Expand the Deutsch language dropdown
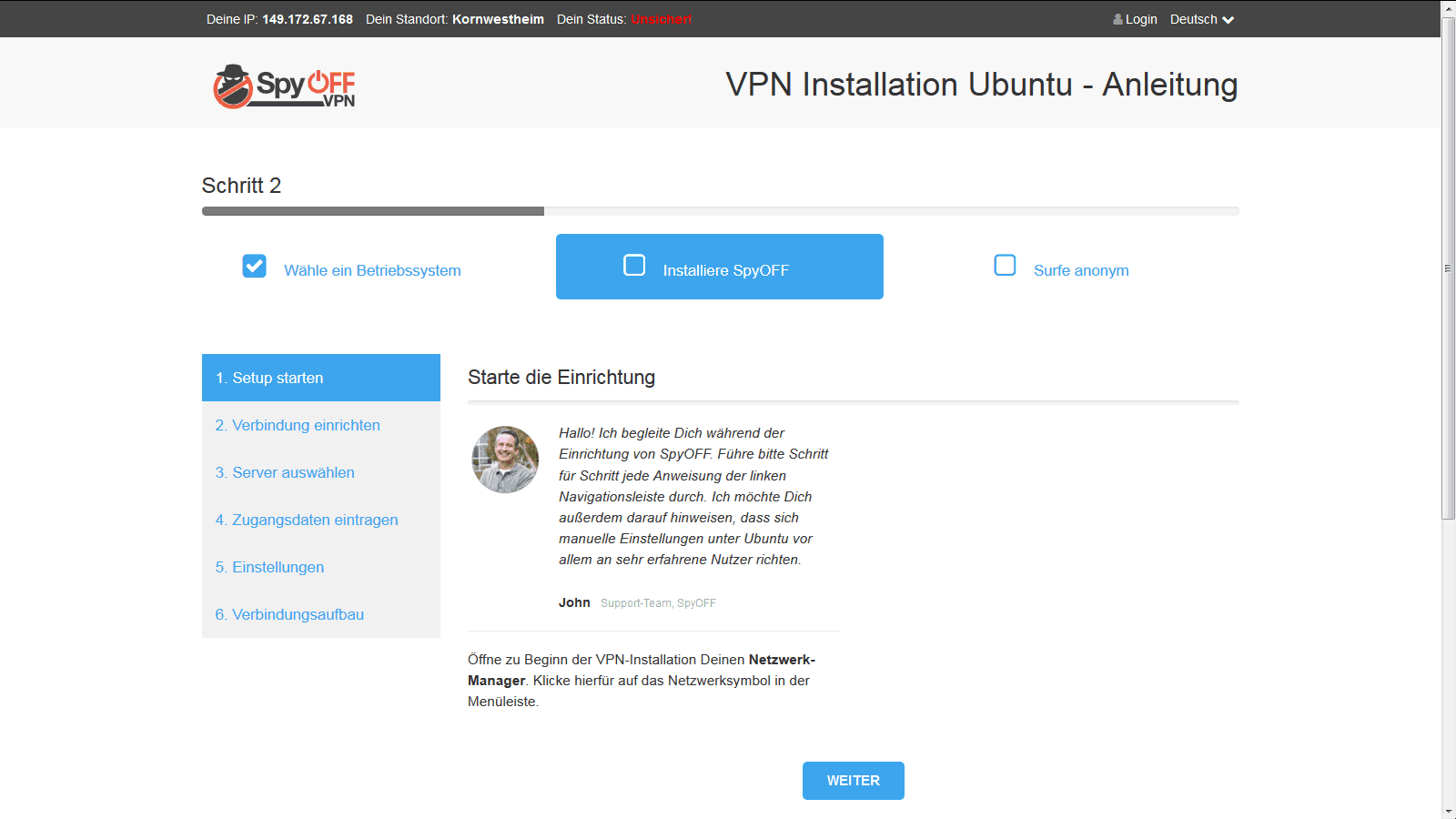This screenshot has width=1456, height=819. [x=1201, y=19]
